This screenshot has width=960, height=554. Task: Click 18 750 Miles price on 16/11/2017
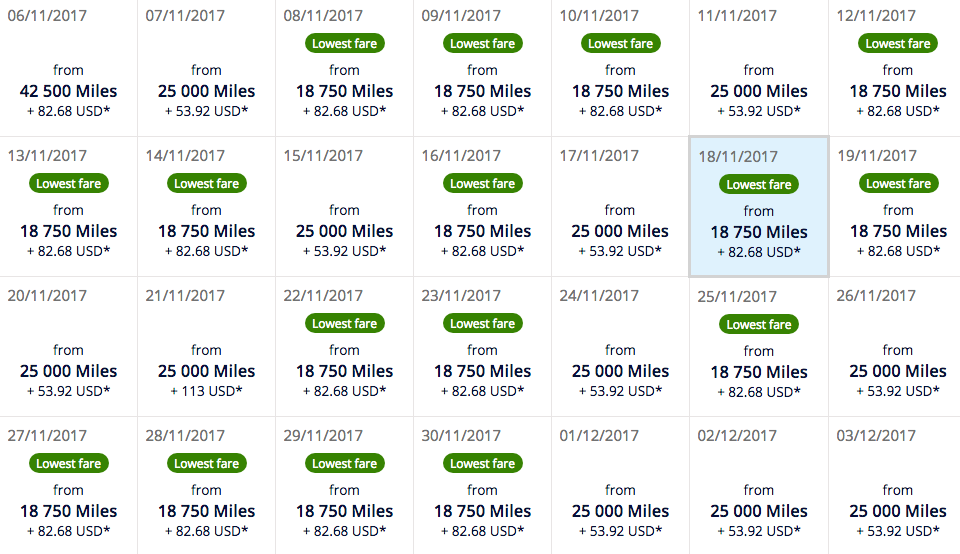tap(482, 231)
